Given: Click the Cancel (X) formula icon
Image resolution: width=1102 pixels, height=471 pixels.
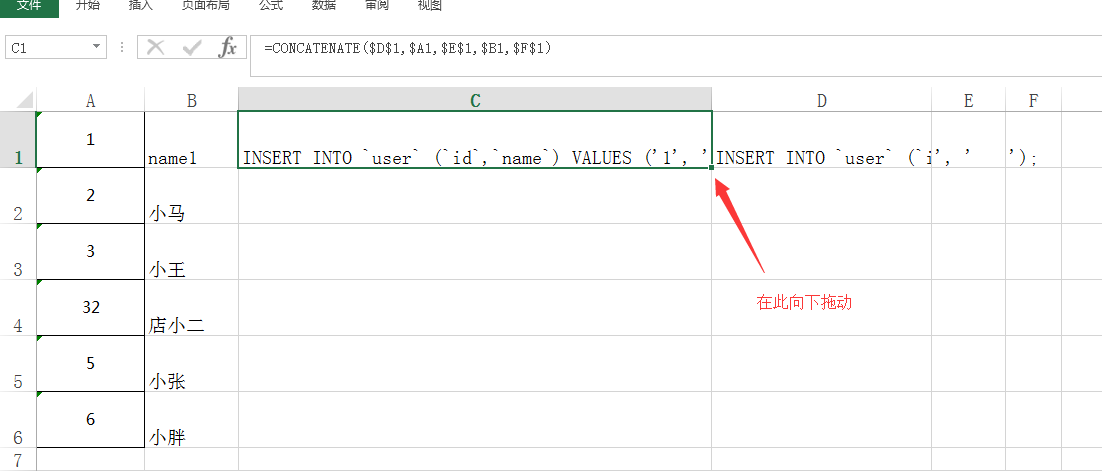Looking at the screenshot, I should tap(155, 48).
